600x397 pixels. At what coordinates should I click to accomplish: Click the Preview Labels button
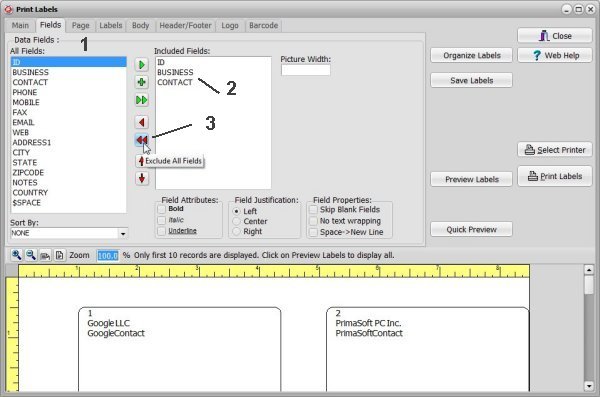tap(471, 179)
